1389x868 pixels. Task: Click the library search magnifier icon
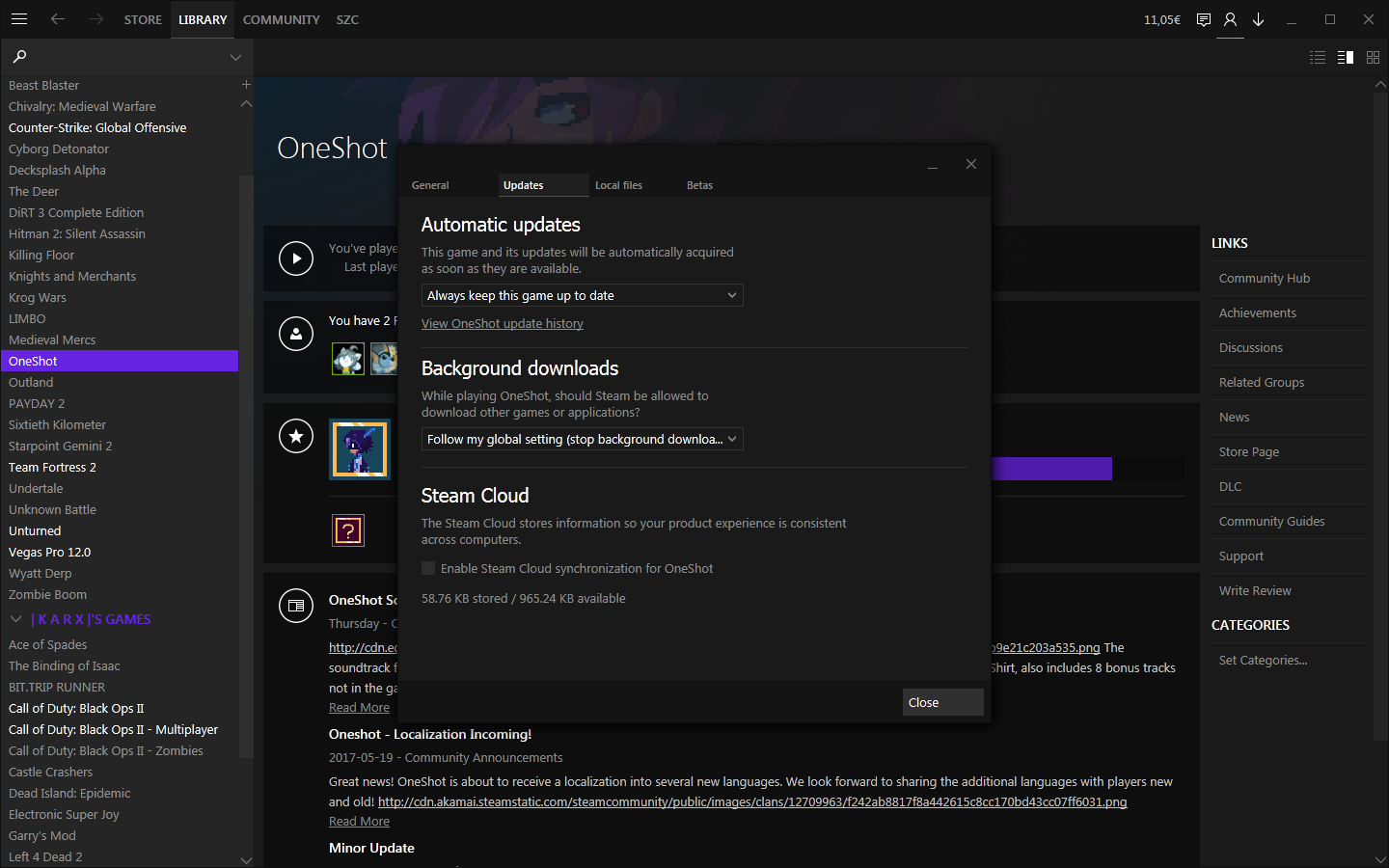coord(19,57)
